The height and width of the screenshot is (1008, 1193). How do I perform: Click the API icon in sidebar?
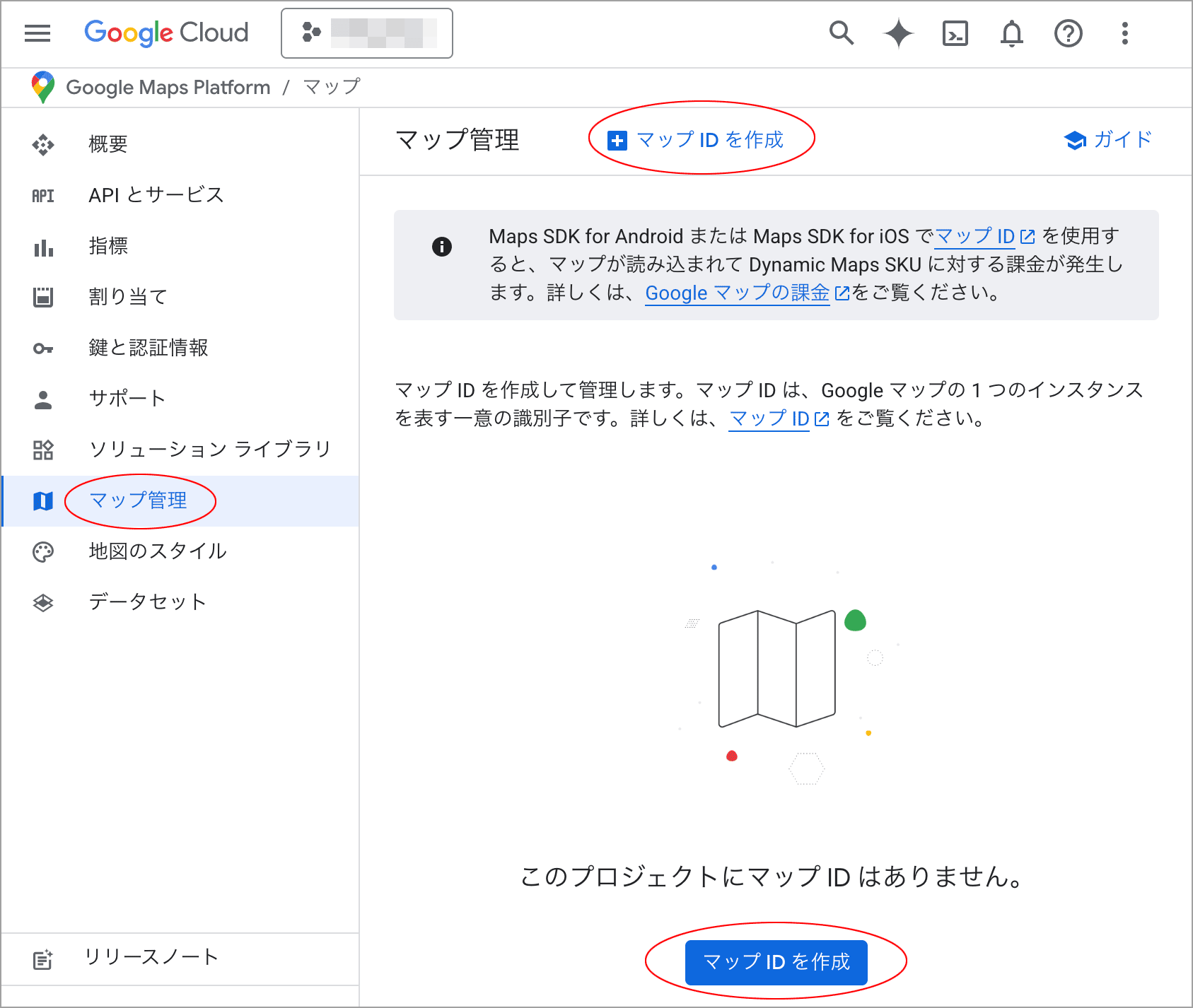click(x=43, y=196)
